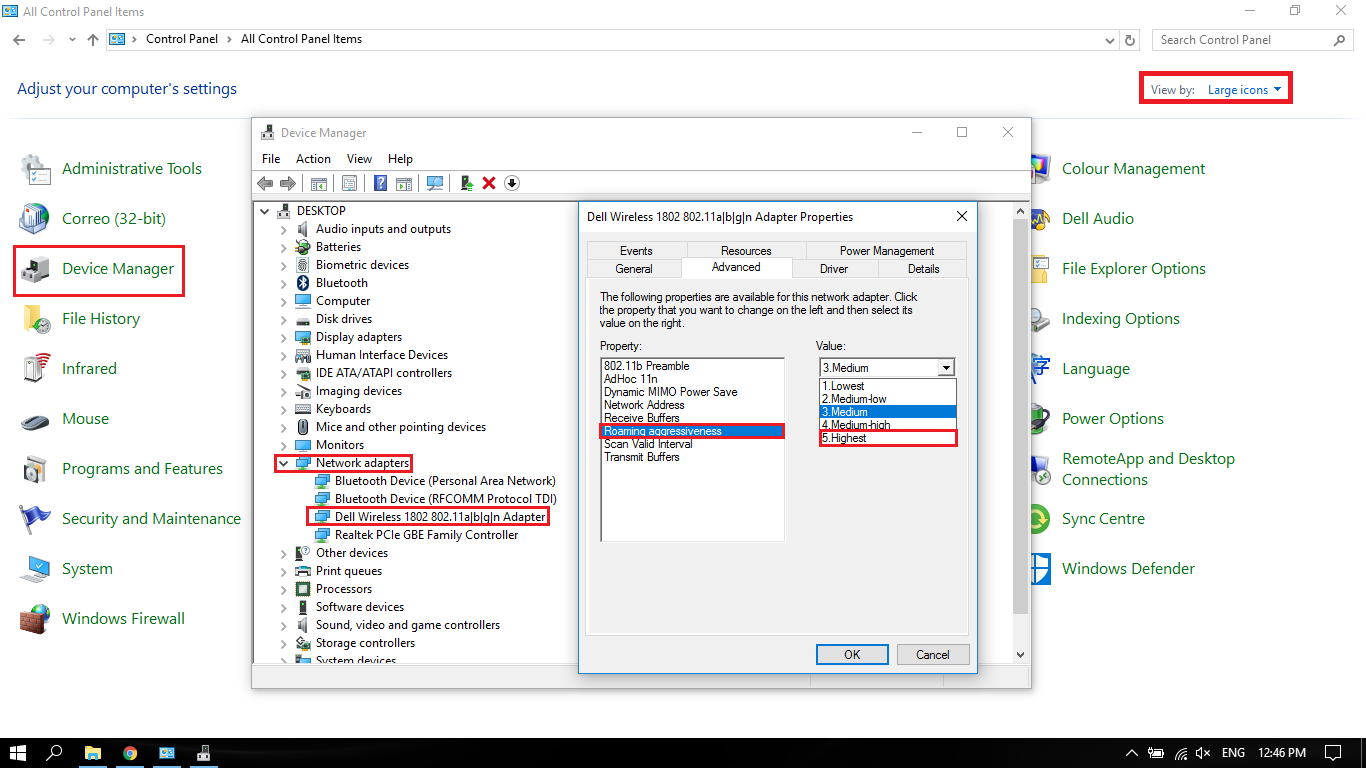Click the blue Help question-mark toolbar icon
Viewport: 1366px width, 768px height.
tap(381, 183)
